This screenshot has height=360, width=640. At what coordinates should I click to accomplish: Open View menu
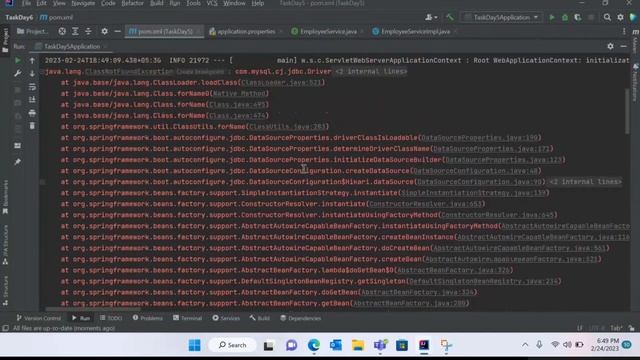59,3
